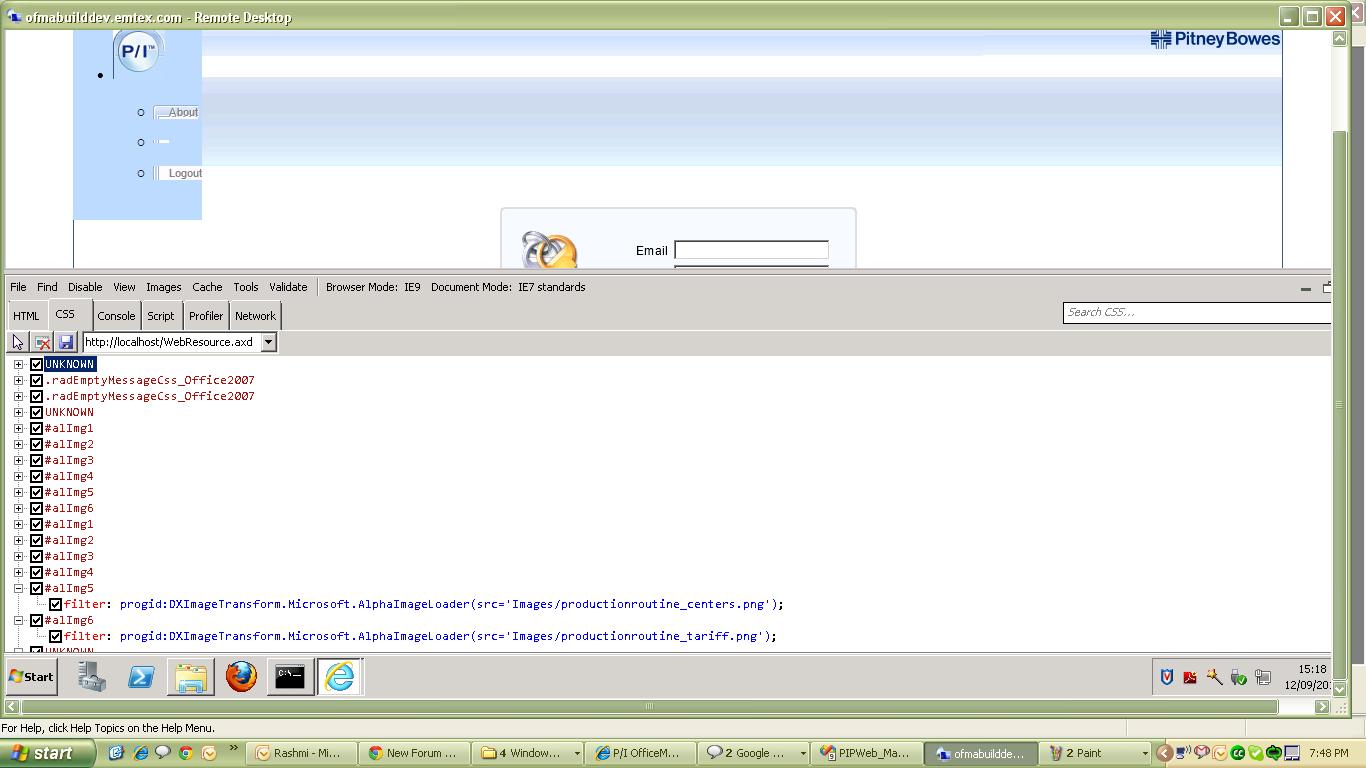Click the remote desktop horizontal scrollbar thumb

coord(648,706)
